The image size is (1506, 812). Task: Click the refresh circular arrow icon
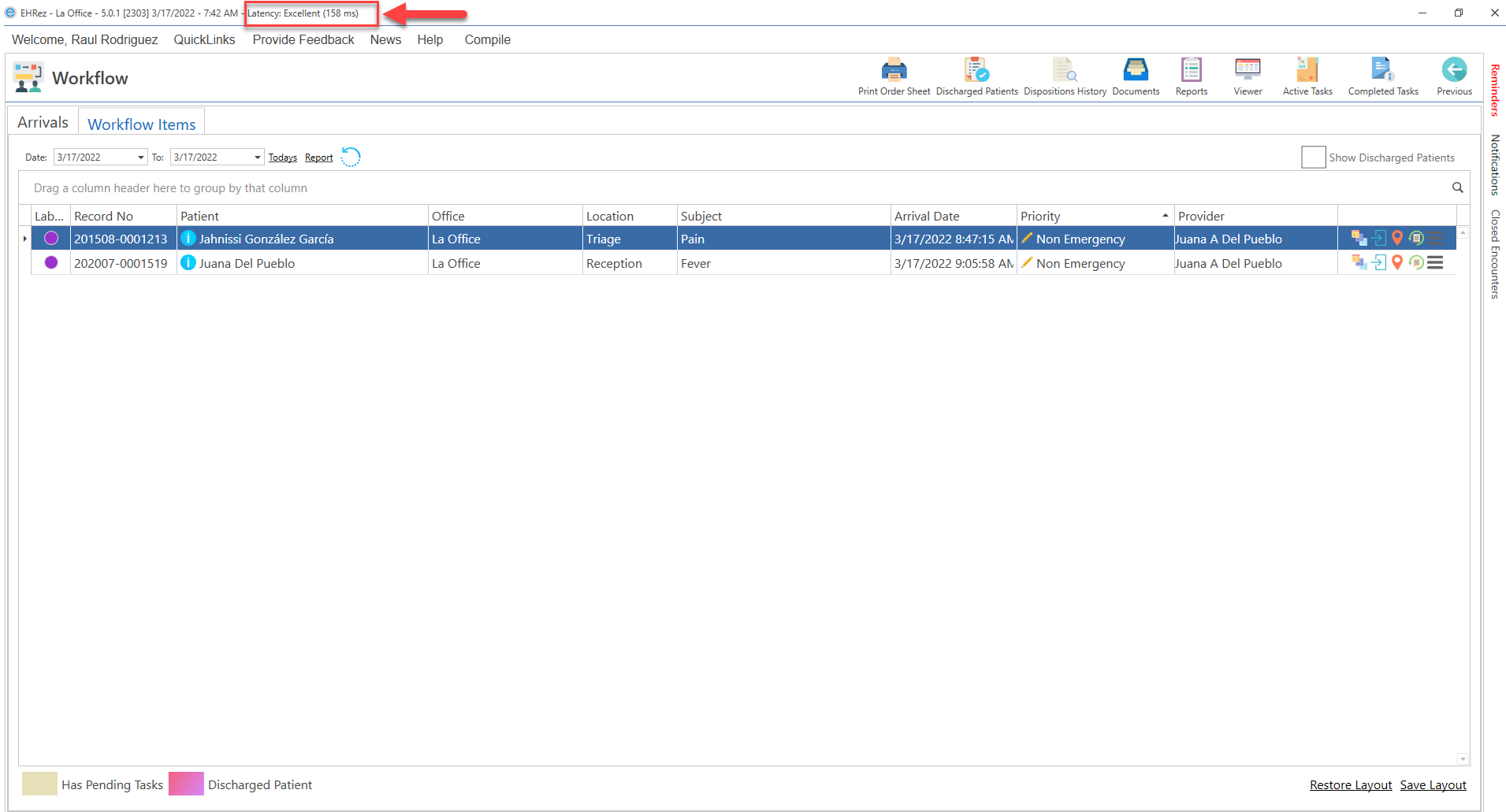pyautogui.click(x=351, y=157)
